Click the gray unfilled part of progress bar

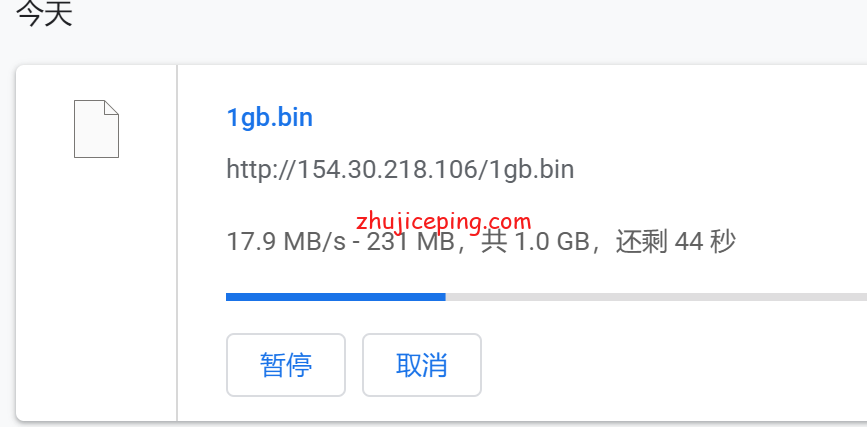[x=656, y=297]
